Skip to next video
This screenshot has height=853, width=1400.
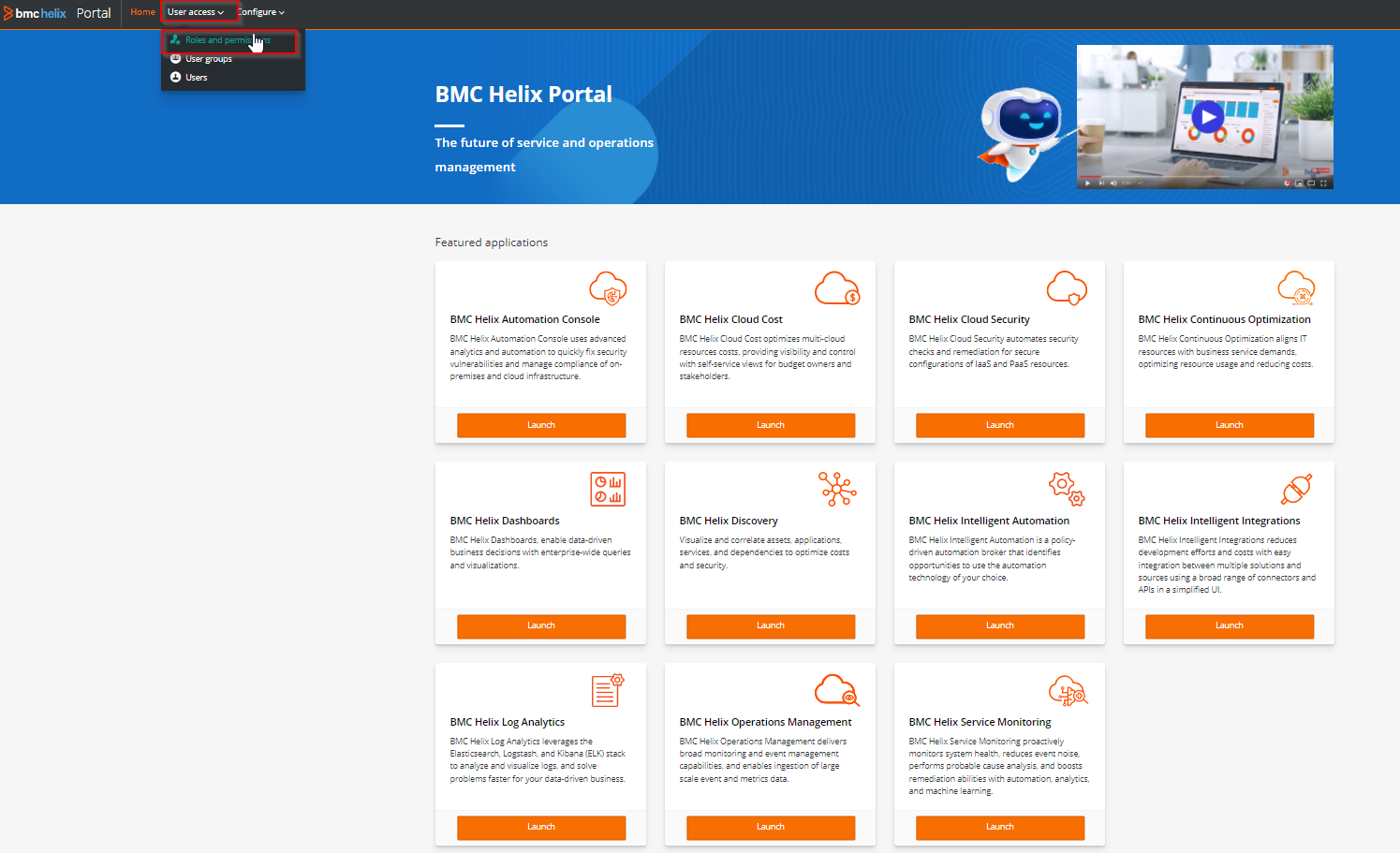pyautogui.click(x=1100, y=183)
